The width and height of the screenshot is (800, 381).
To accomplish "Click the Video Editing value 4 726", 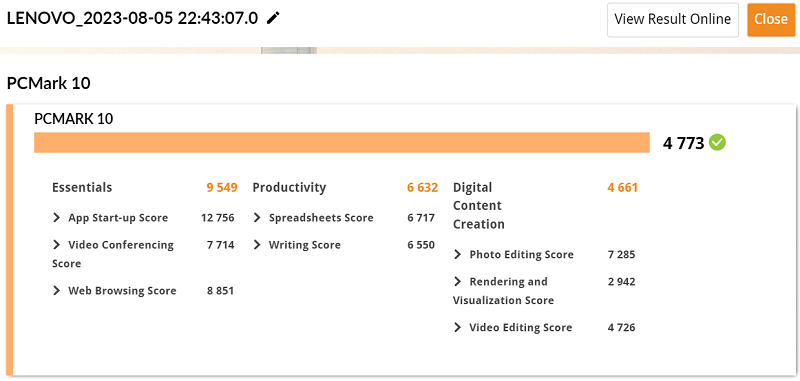I will [x=621, y=327].
